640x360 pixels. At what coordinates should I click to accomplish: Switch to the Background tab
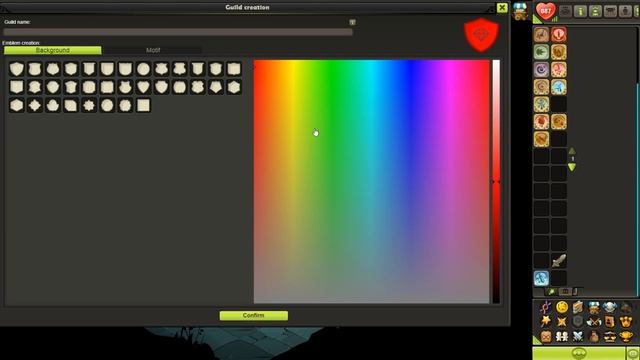(x=53, y=50)
